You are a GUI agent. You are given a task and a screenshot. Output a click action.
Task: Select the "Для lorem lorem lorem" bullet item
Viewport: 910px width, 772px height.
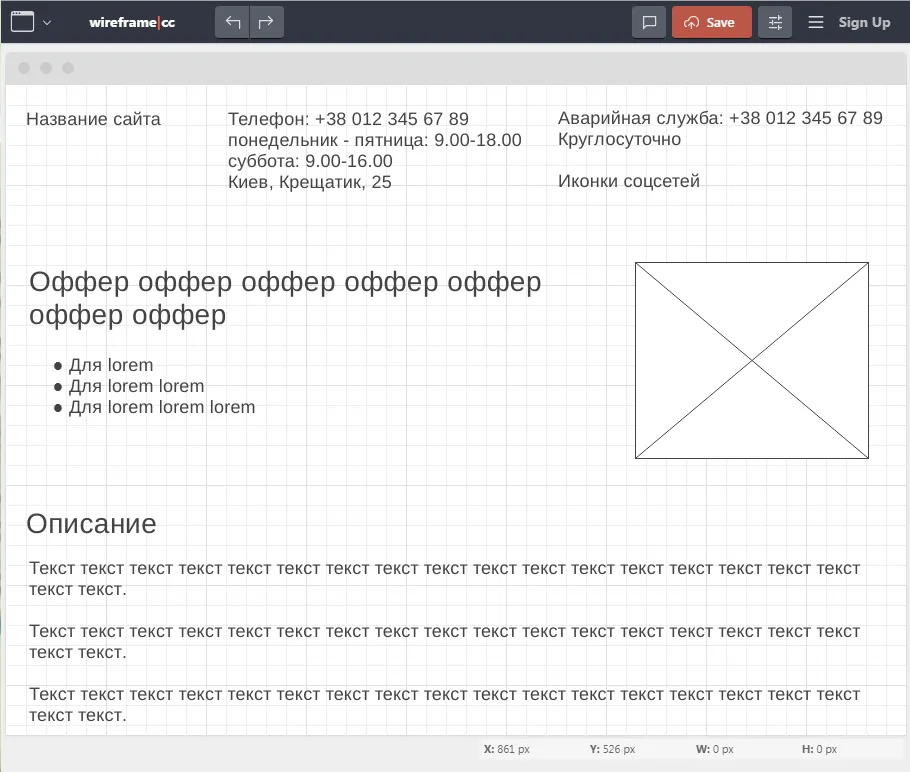click(x=161, y=407)
